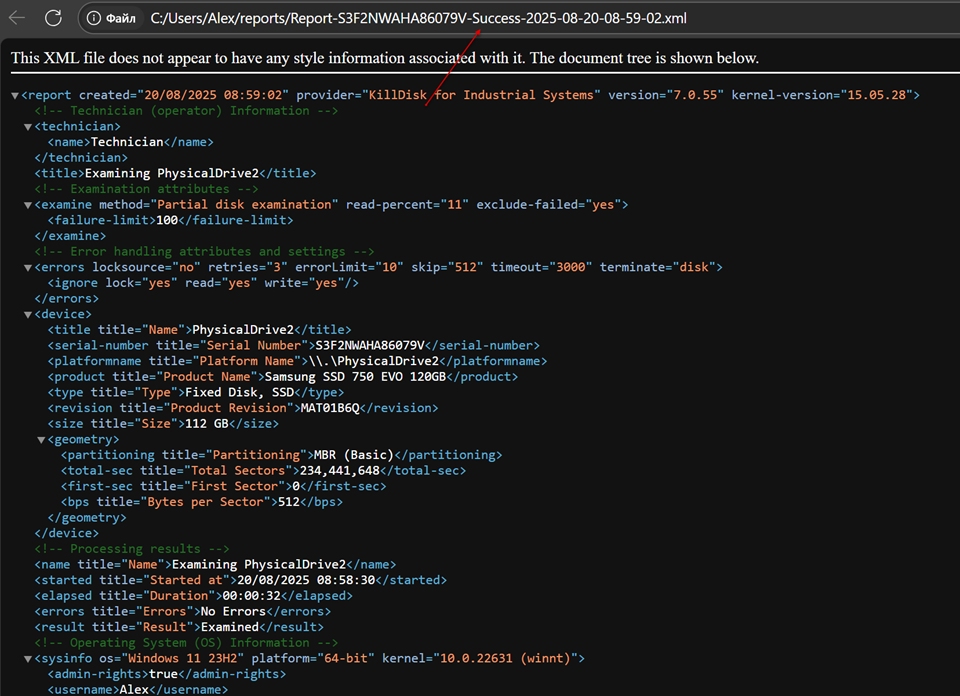Collapse the geometry node

[41, 440]
